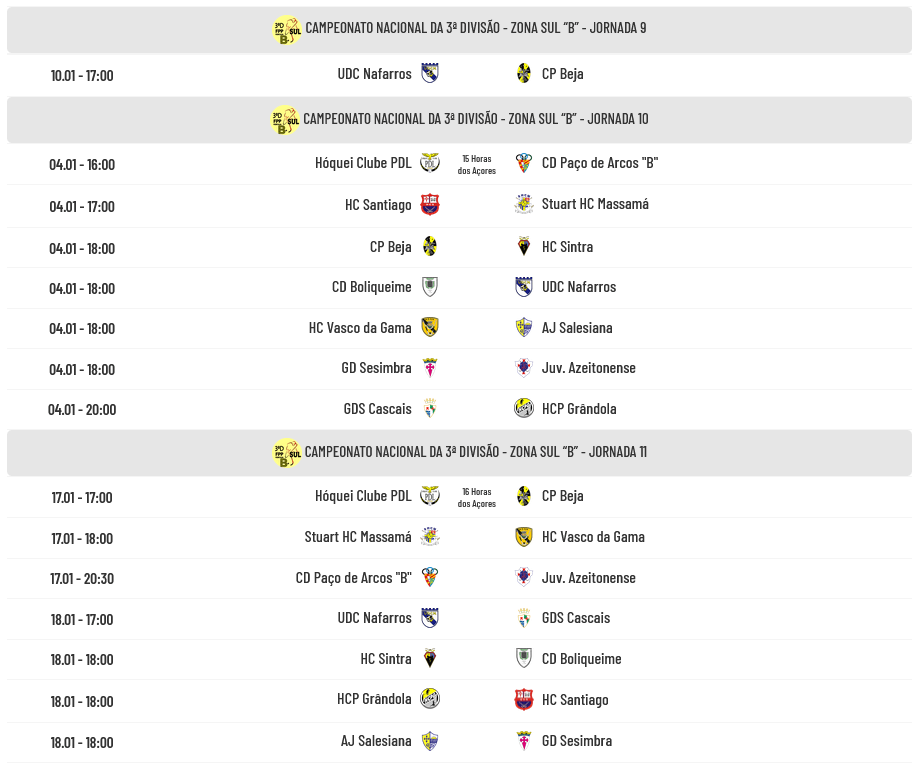Click the Zona Sul B logo in Jornada 11 header
Image resolution: width=920 pixels, height=769 pixels.
point(287,453)
